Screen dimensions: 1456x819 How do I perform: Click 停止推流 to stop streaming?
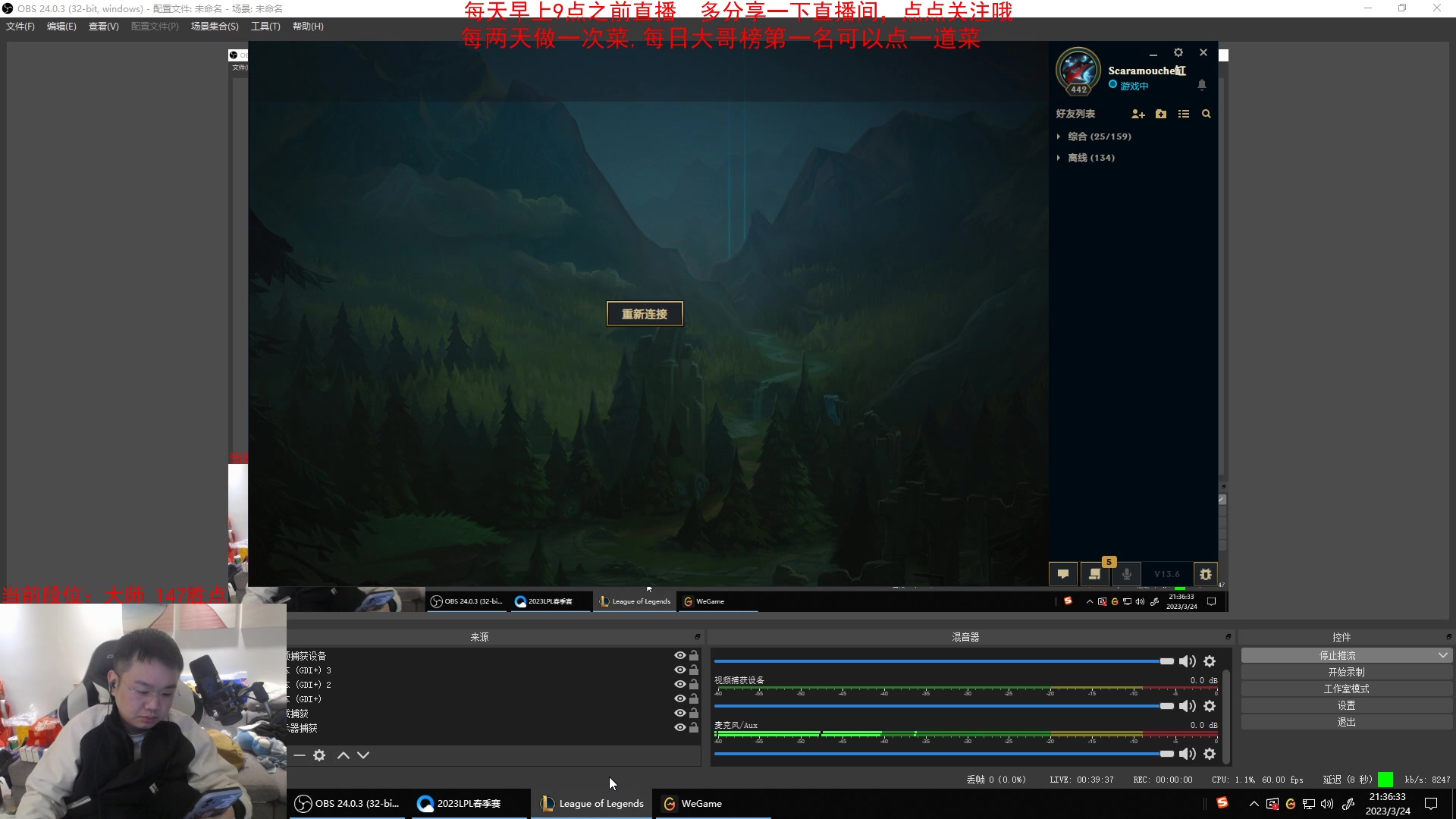1338,655
